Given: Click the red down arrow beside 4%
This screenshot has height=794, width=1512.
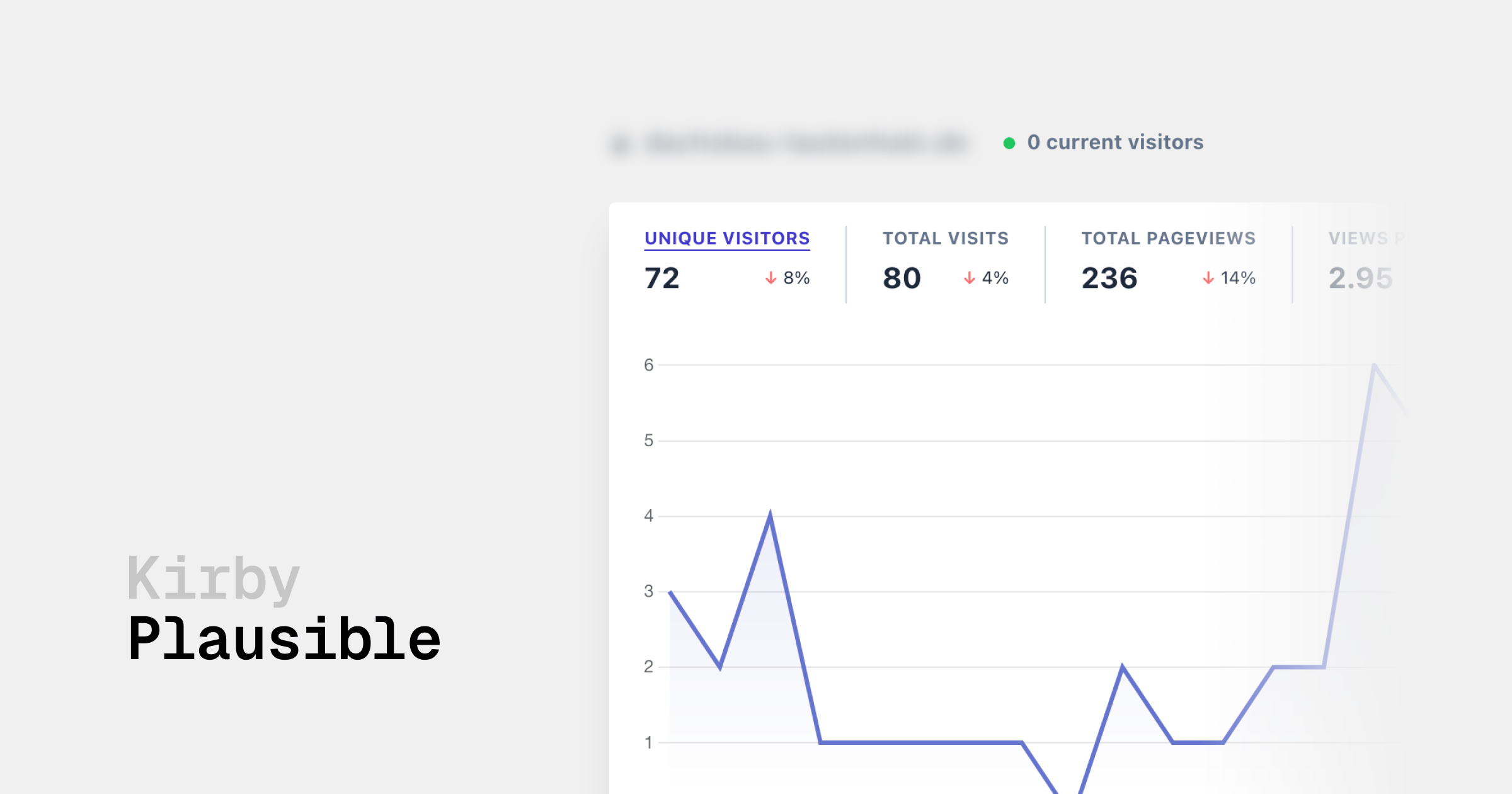Looking at the screenshot, I should [x=970, y=278].
